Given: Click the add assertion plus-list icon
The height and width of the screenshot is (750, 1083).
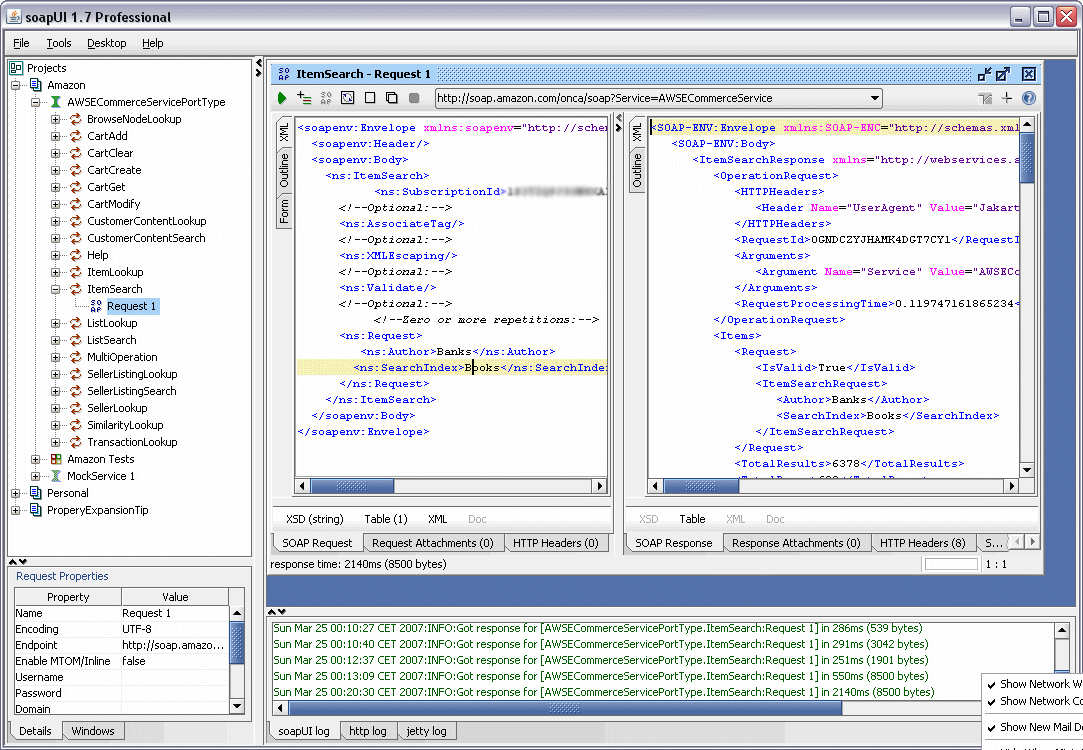Looking at the screenshot, I should [304, 98].
